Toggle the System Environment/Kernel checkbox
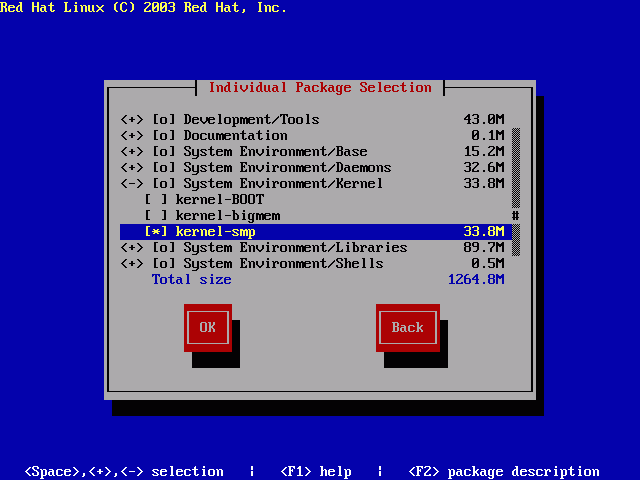The image size is (640, 480). click(x=164, y=183)
